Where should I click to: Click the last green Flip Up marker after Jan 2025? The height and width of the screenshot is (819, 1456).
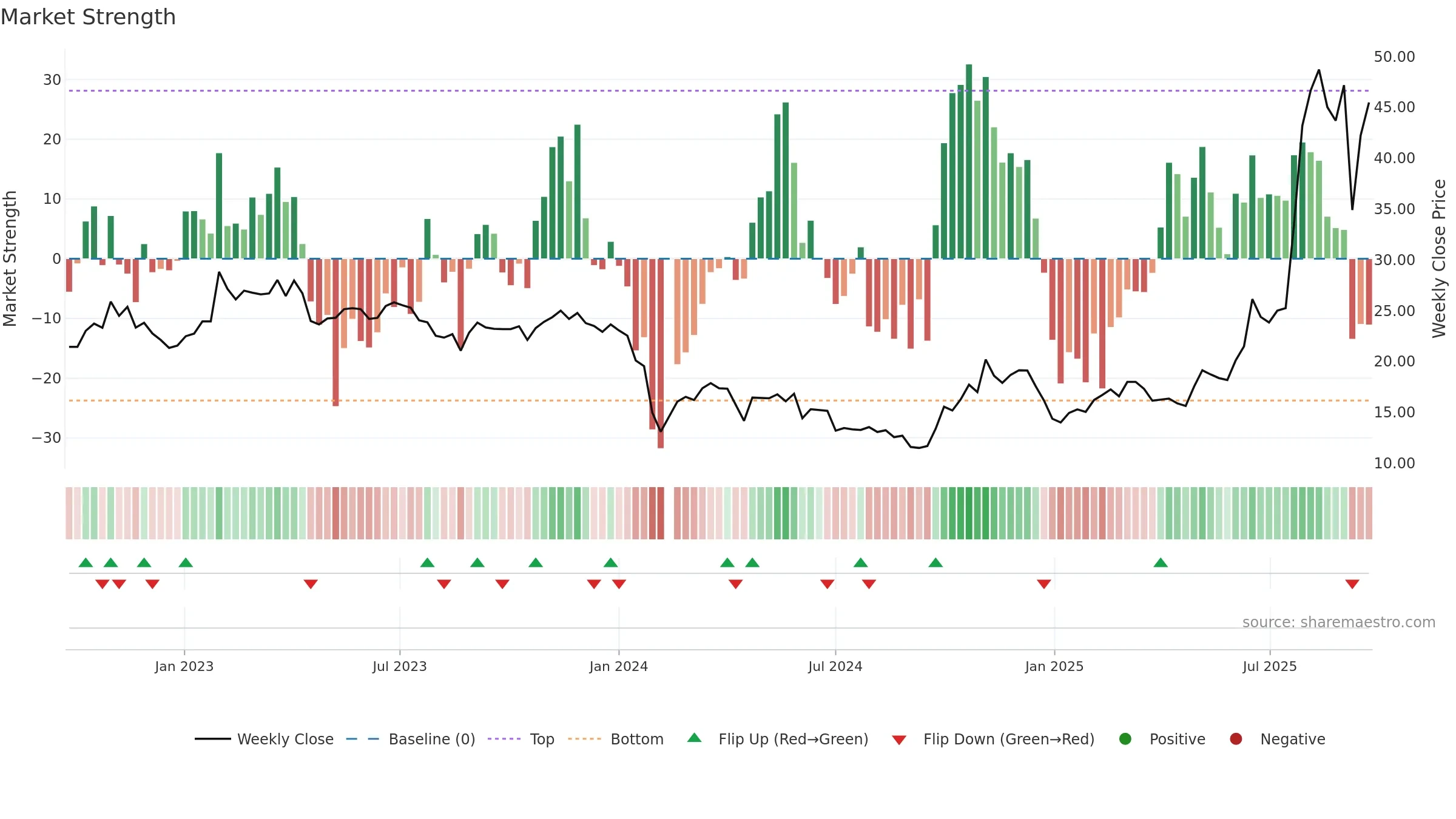click(1161, 562)
